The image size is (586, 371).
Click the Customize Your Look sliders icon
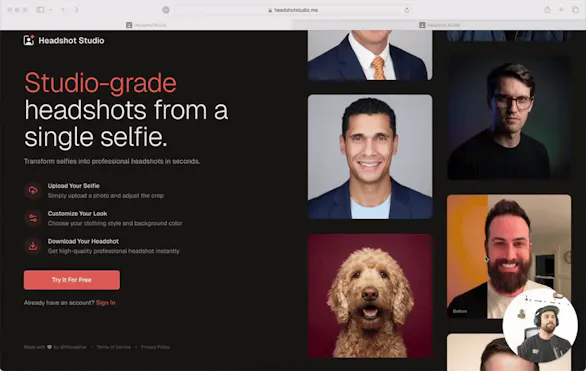(33, 218)
